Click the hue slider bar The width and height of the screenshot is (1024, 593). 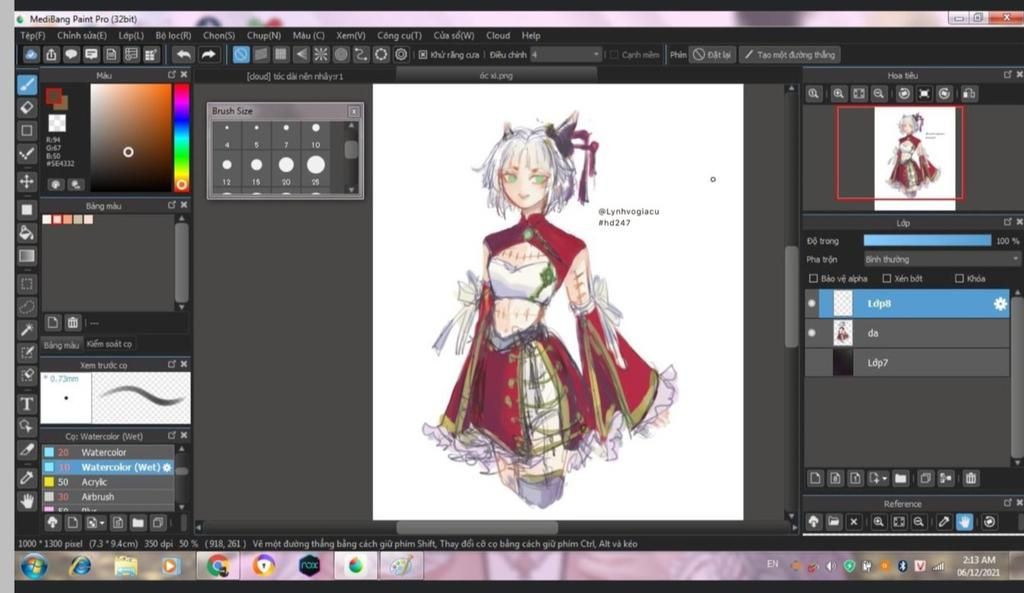point(182,137)
